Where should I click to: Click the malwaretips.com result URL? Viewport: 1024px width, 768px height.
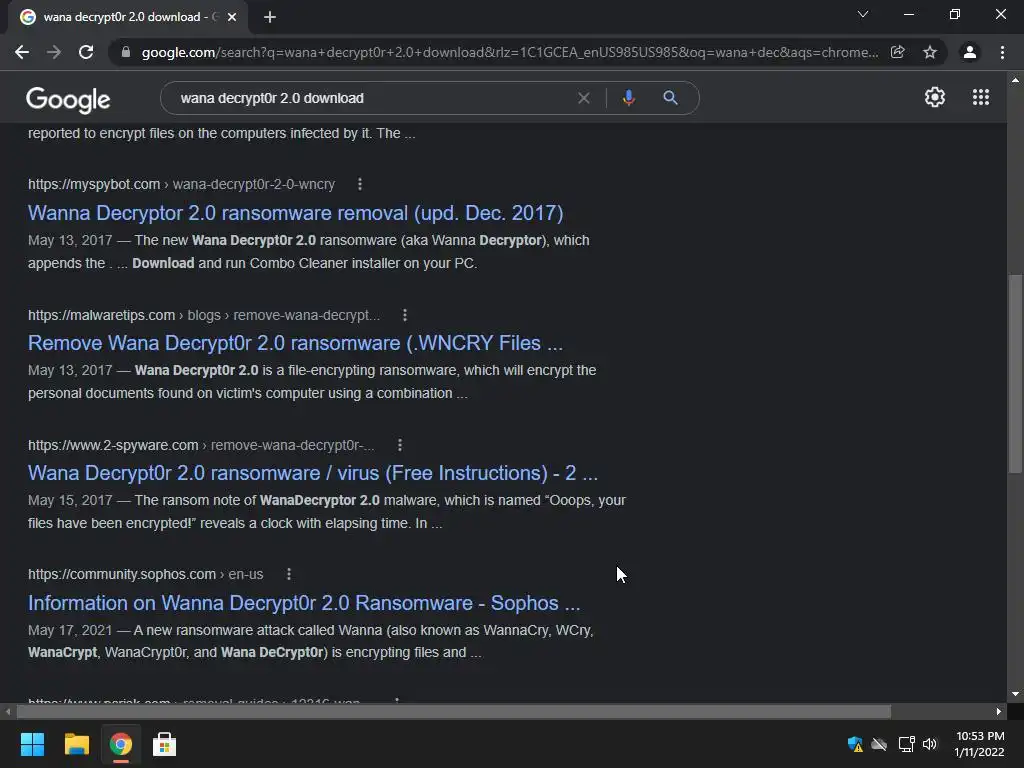tap(204, 315)
